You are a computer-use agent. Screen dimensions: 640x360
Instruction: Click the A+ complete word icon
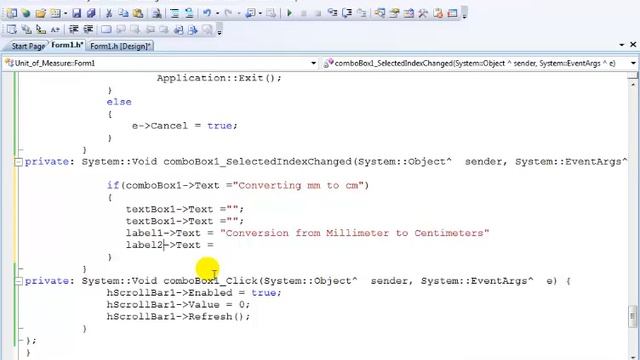click(55, 29)
